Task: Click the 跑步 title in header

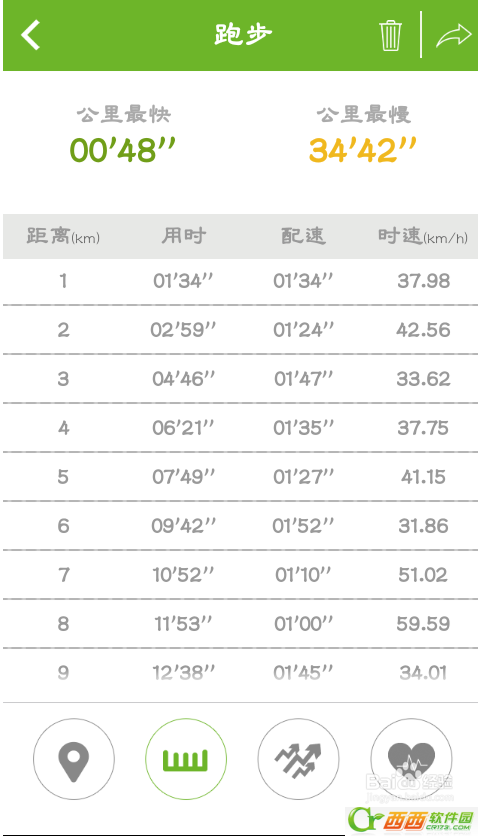Action: [243, 35]
